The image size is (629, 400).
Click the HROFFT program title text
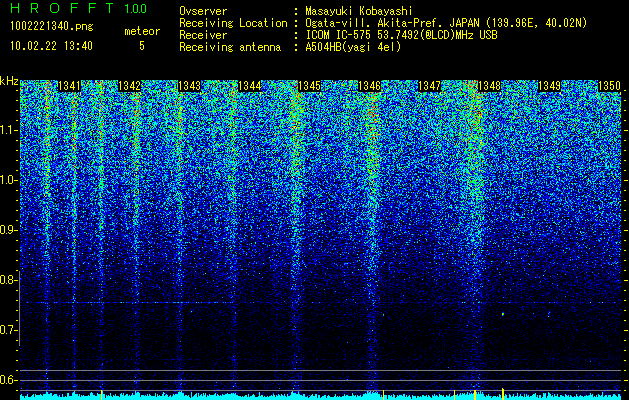tap(62, 8)
